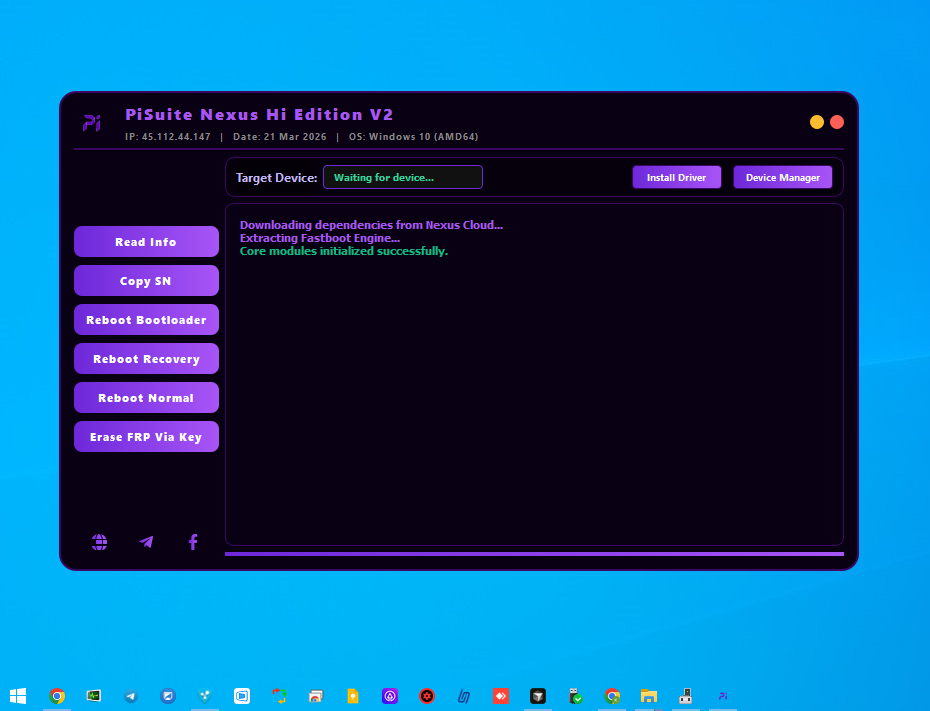Screen dimensions: 930x711
Task: Click inside the log output panel
Action: (x=534, y=400)
